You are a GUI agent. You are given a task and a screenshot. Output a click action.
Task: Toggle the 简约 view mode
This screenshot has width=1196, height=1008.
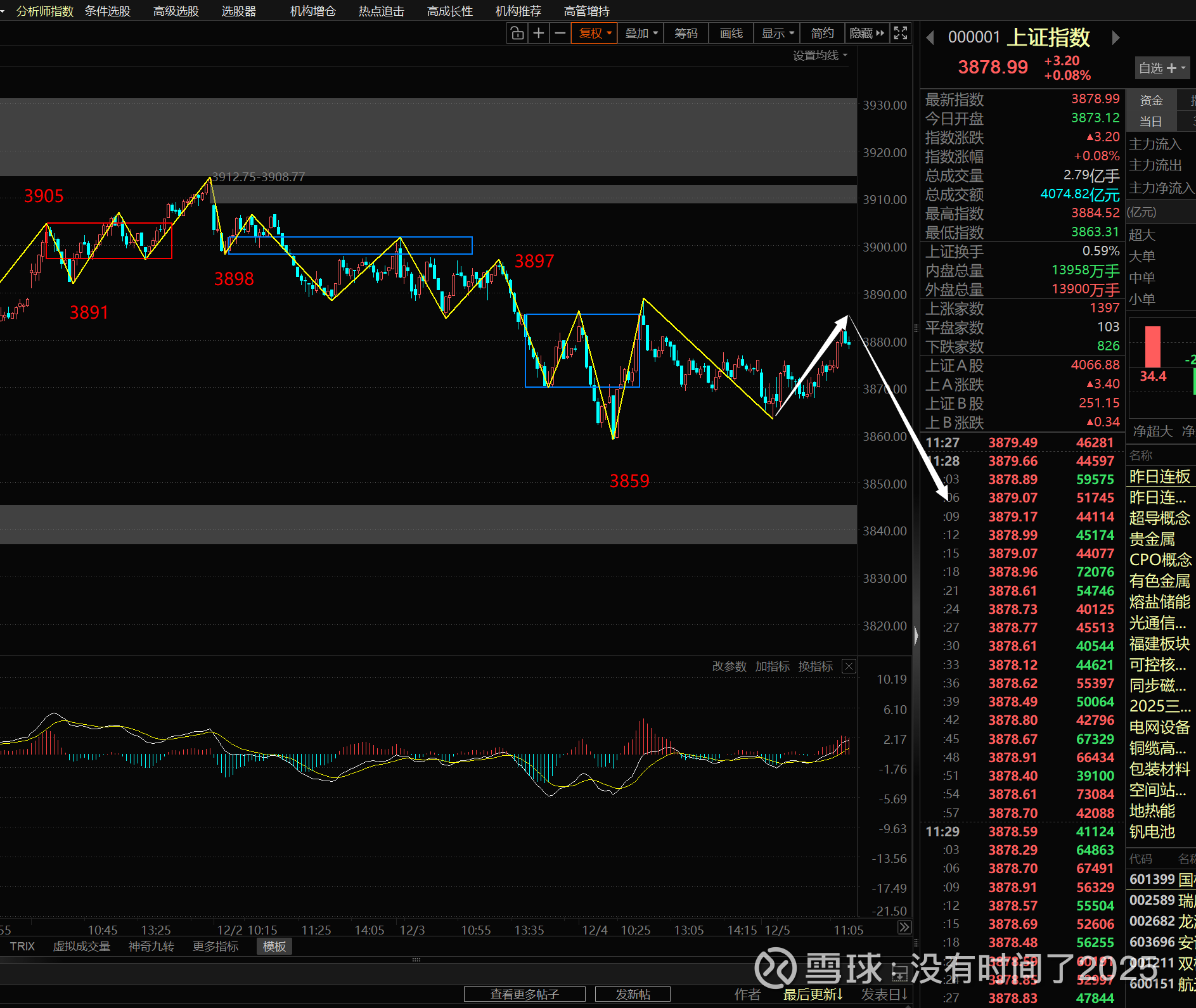[x=822, y=33]
